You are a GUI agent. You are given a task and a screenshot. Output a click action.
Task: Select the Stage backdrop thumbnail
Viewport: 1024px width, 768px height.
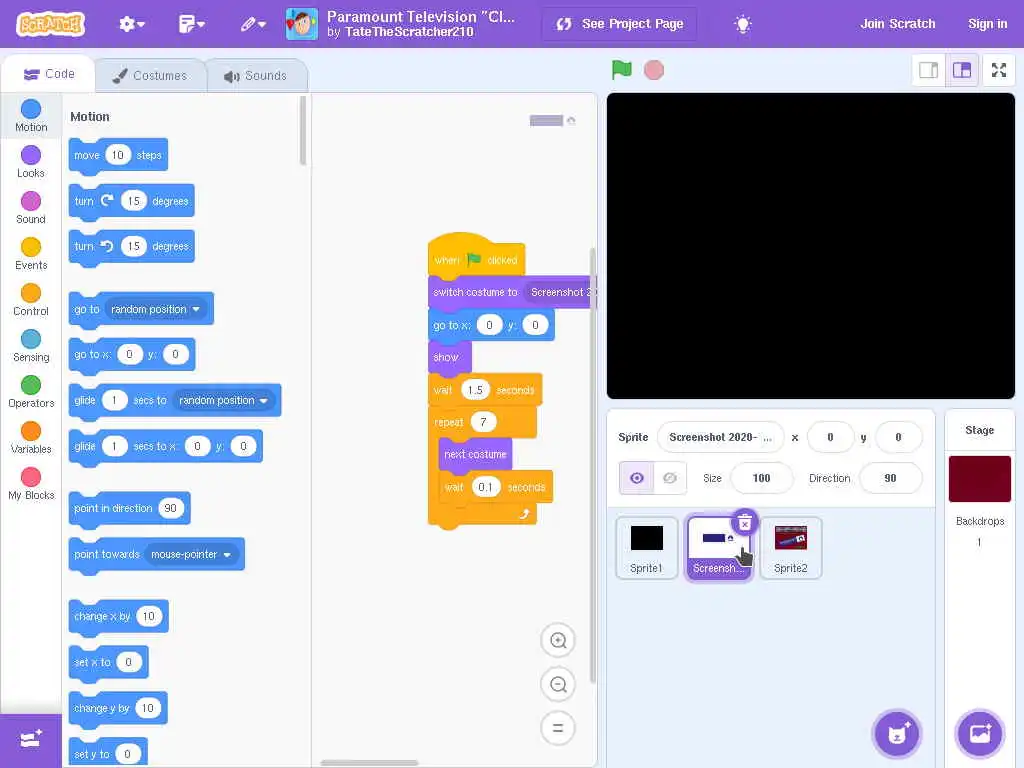(980, 479)
